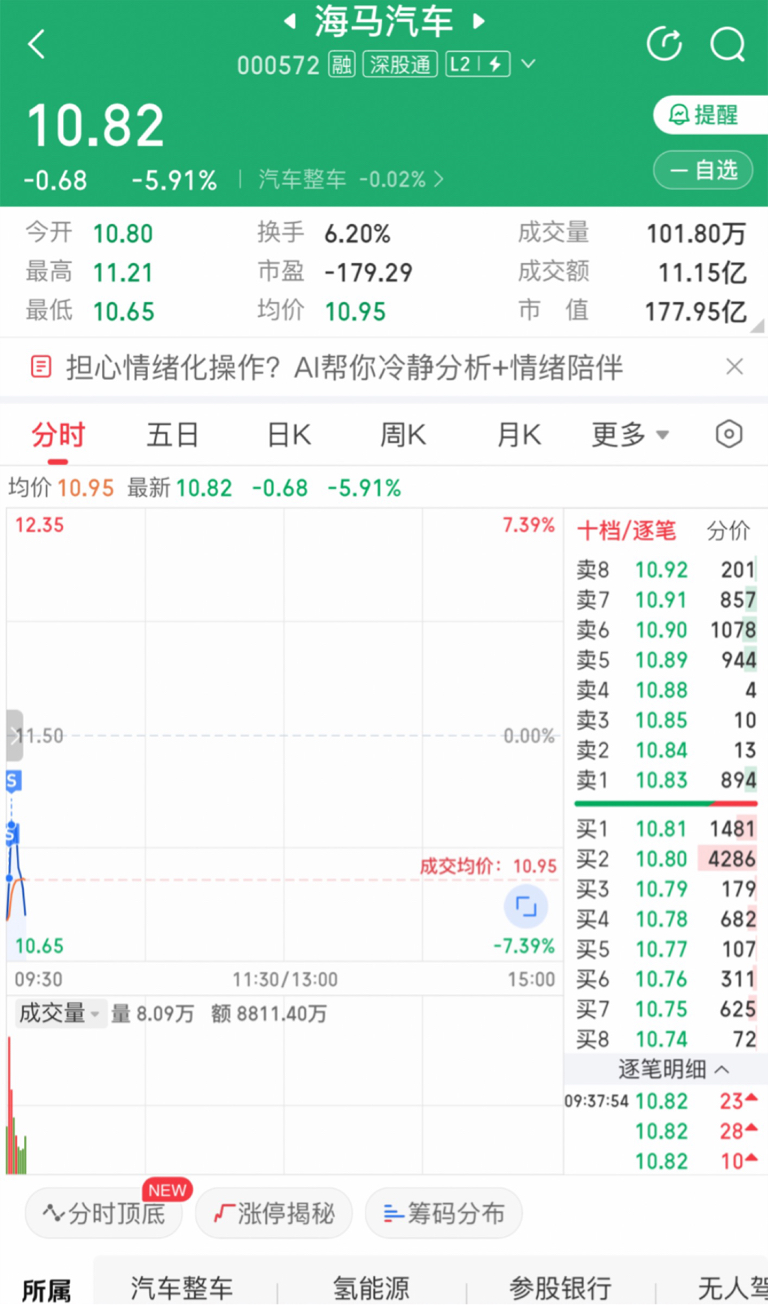Dismiss the AI banner with X

point(734,367)
